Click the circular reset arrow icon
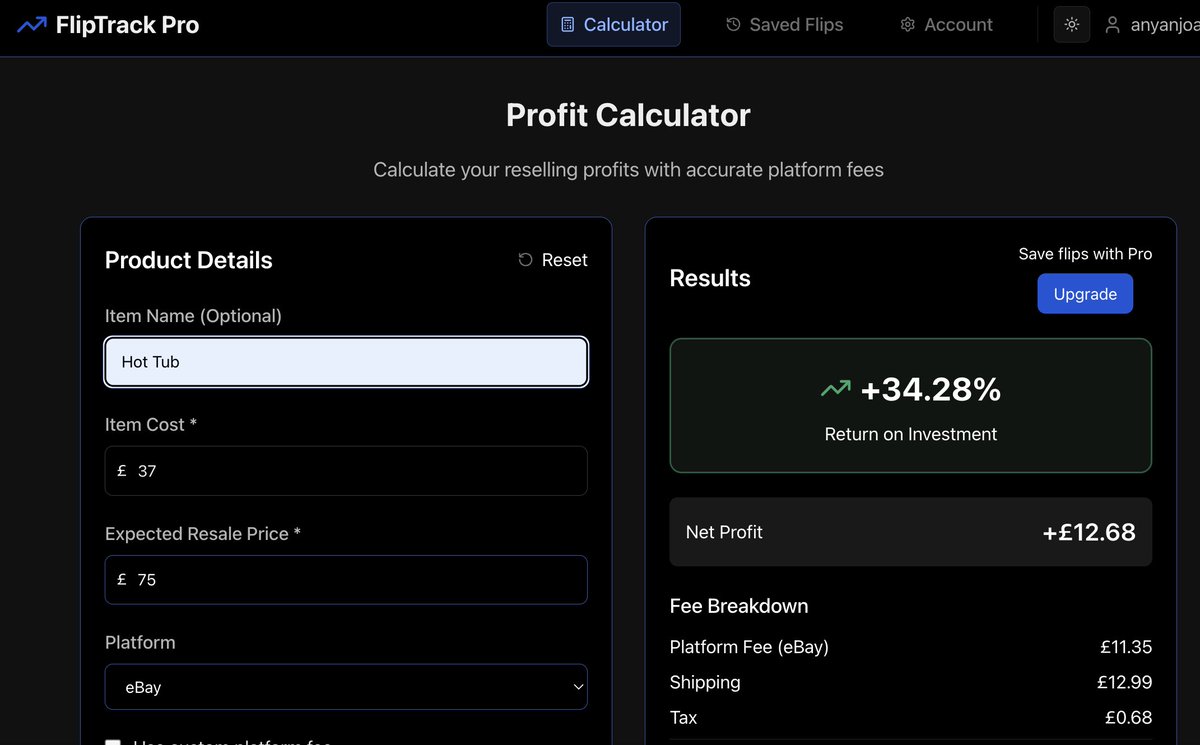Viewport: 1200px width, 745px height. 524,259
